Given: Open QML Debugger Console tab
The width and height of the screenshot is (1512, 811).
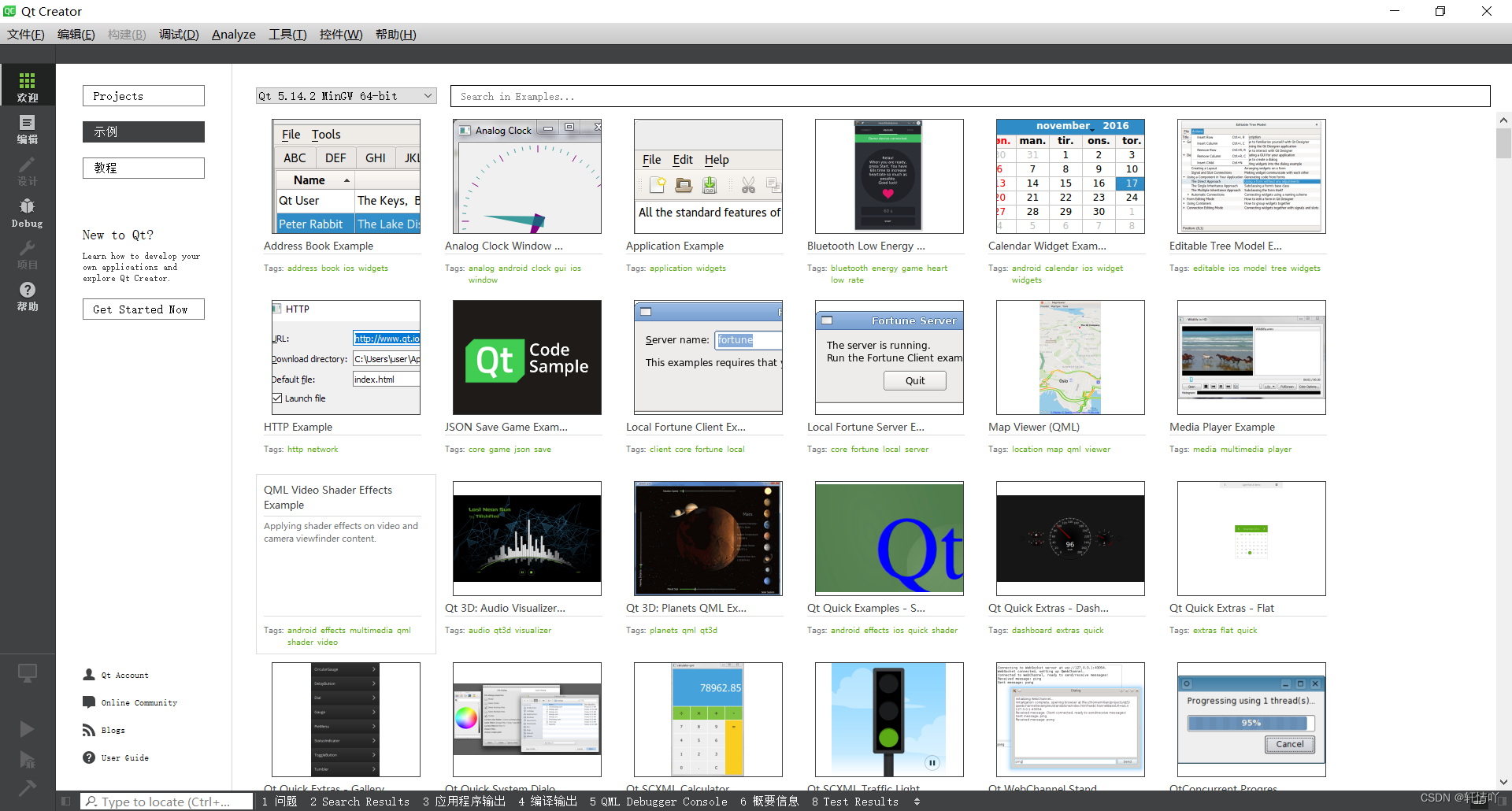Looking at the screenshot, I should click(658, 802).
